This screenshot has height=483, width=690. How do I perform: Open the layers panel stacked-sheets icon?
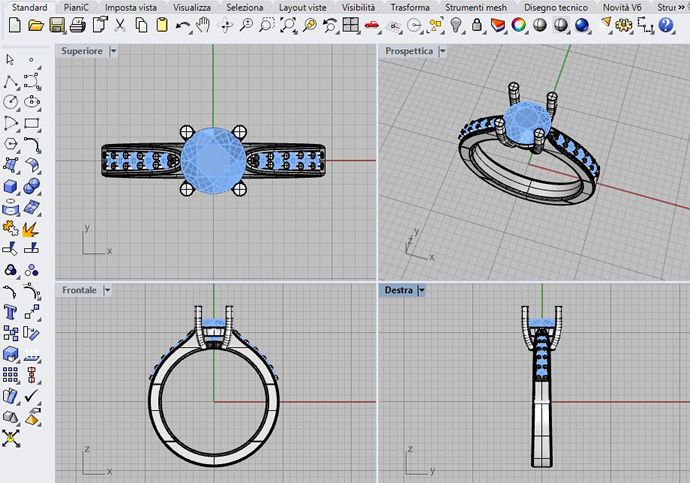498,26
